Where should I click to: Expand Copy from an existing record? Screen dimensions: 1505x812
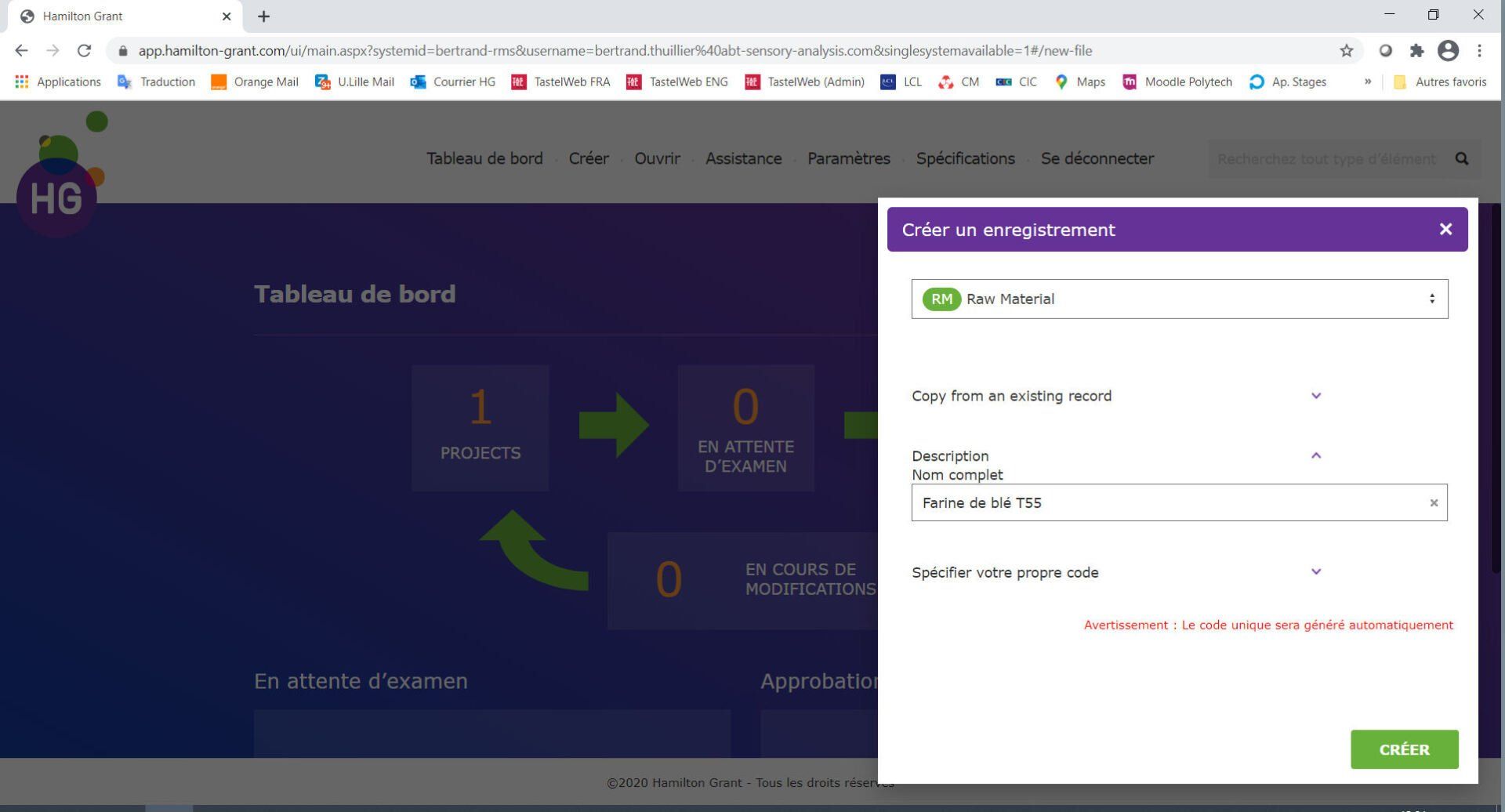click(1316, 396)
